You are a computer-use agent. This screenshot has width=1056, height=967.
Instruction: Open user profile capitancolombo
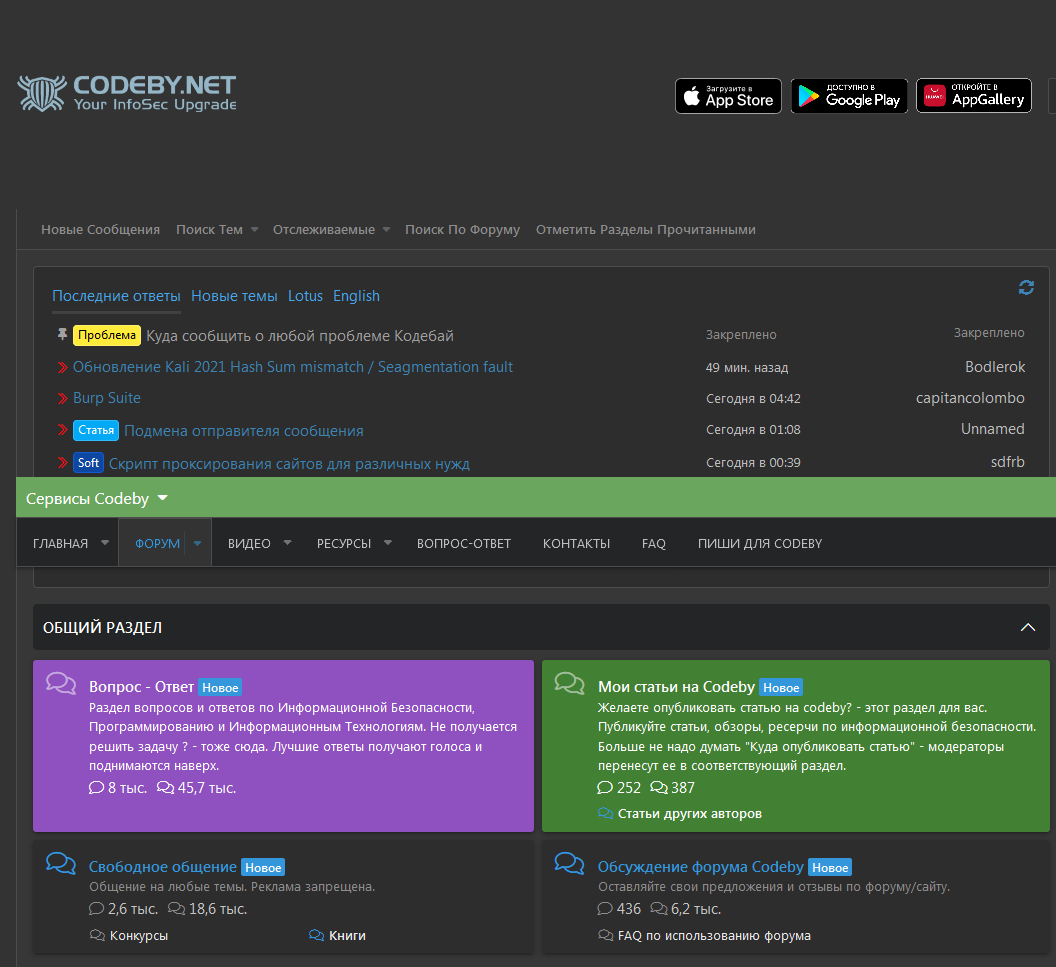click(970, 398)
